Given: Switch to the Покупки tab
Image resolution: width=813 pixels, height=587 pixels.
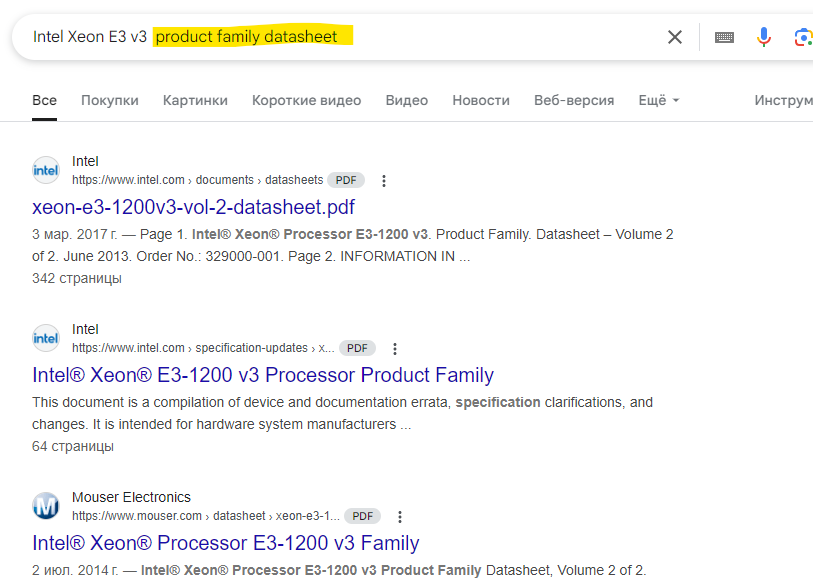Looking at the screenshot, I should tap(110, 100).
